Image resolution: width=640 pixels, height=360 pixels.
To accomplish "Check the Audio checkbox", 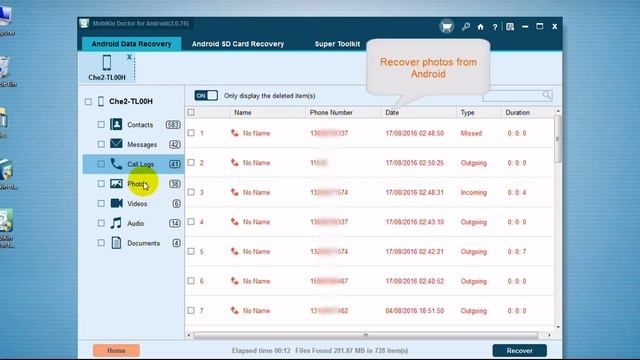I will pos(101,223).
